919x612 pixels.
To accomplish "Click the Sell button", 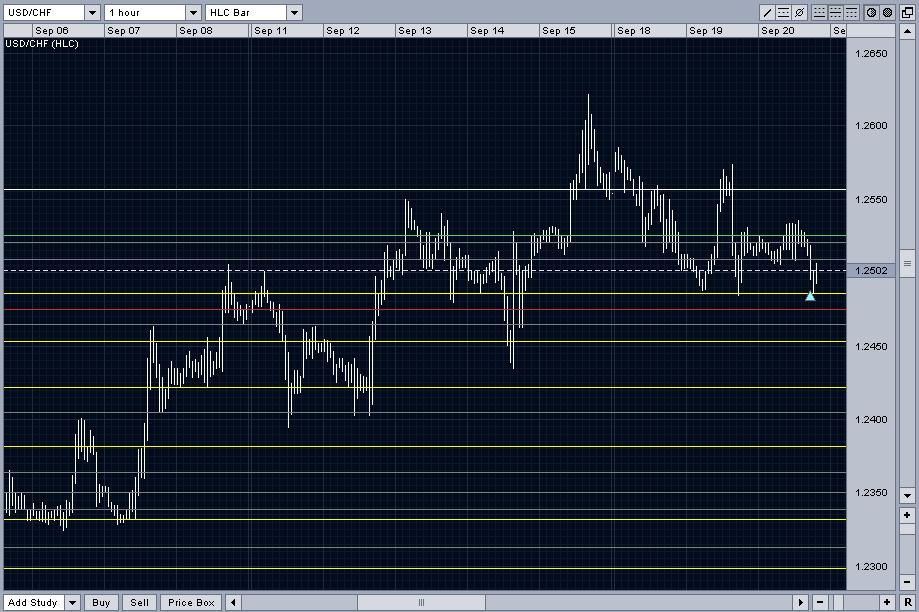I will (x=140, y=602).
